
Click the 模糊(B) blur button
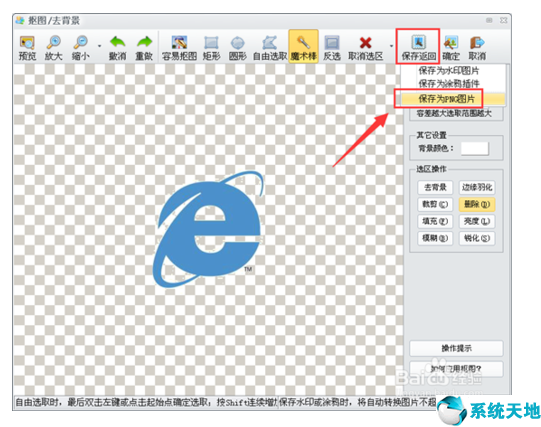point(435,238)
